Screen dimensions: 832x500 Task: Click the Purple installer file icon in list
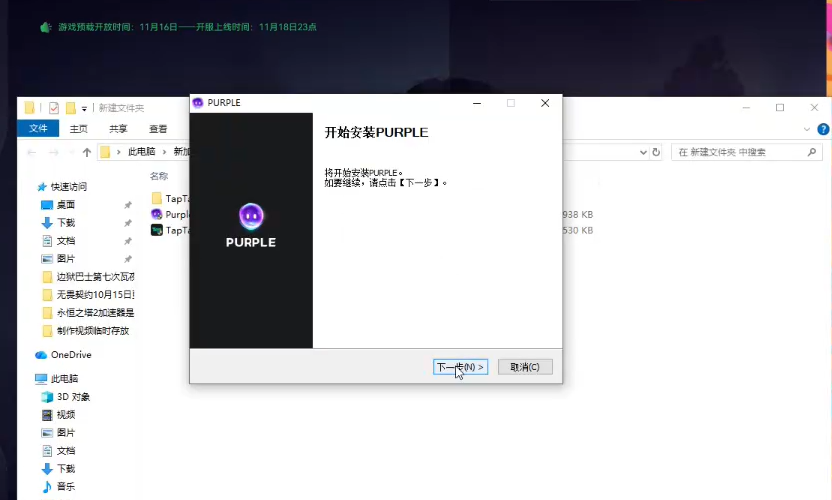click(156, 214)
